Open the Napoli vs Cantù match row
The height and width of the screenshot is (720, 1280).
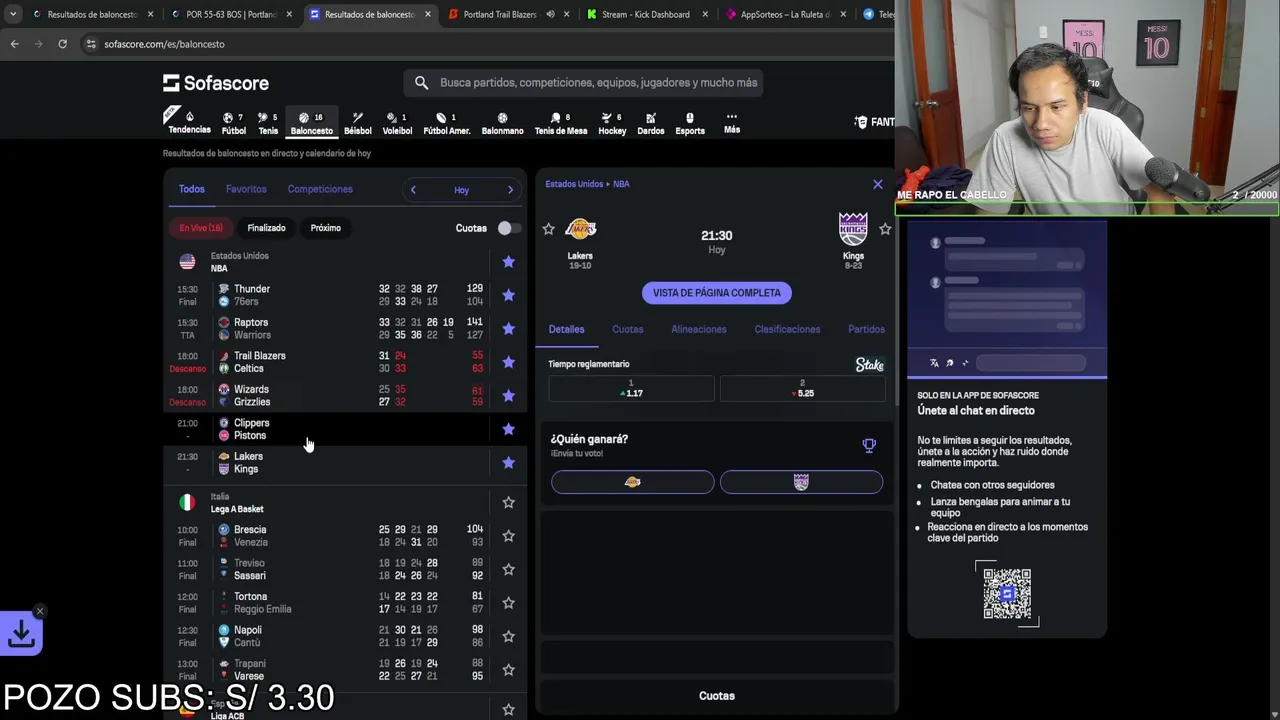[x=345, y=636]
